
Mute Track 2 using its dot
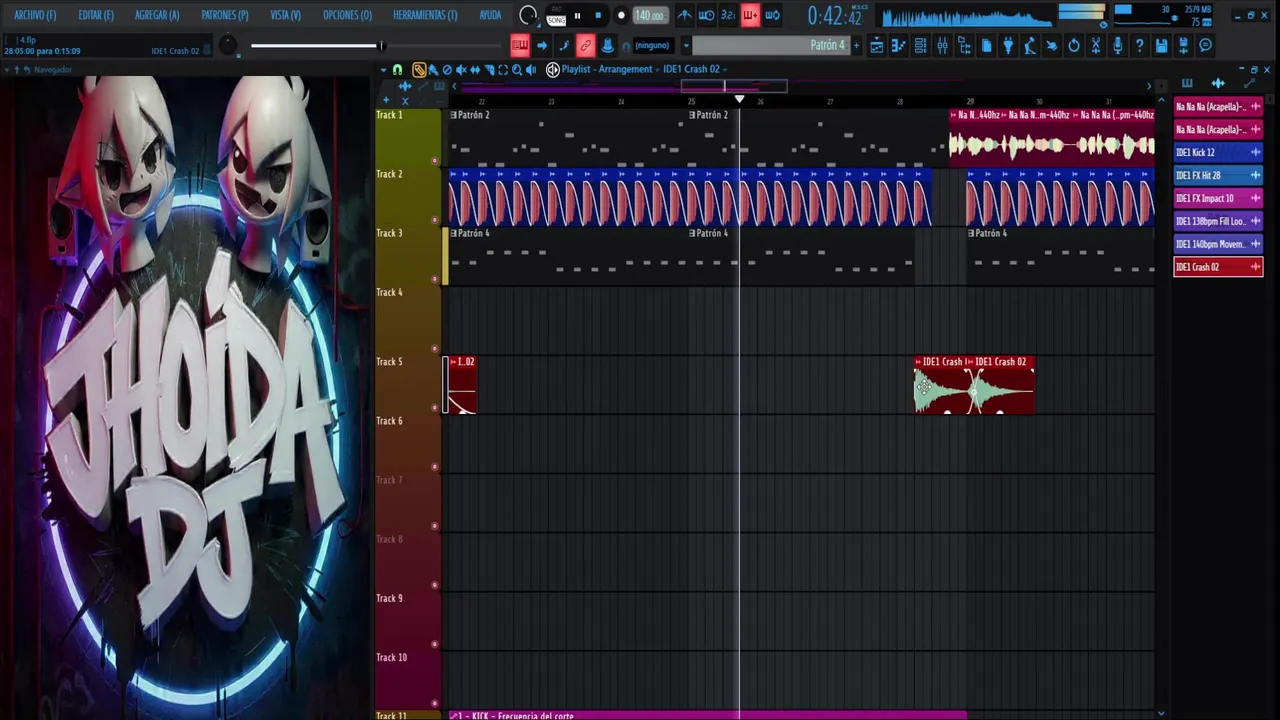coord(434,219)
